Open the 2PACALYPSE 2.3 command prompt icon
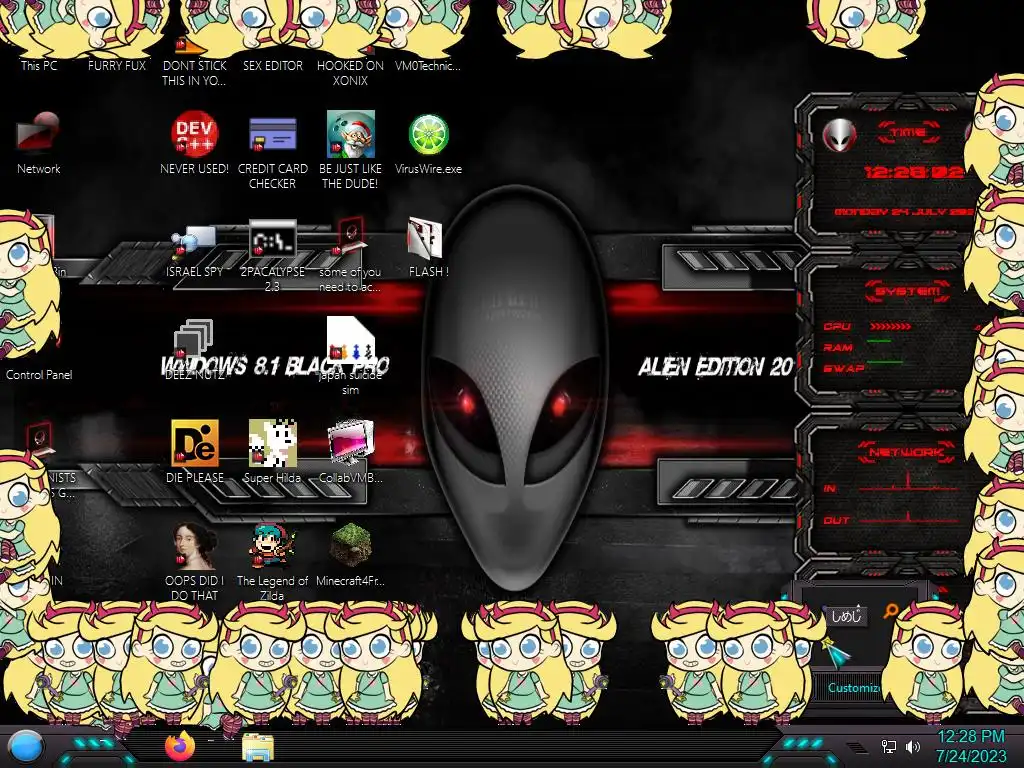 tap(272, 238)
